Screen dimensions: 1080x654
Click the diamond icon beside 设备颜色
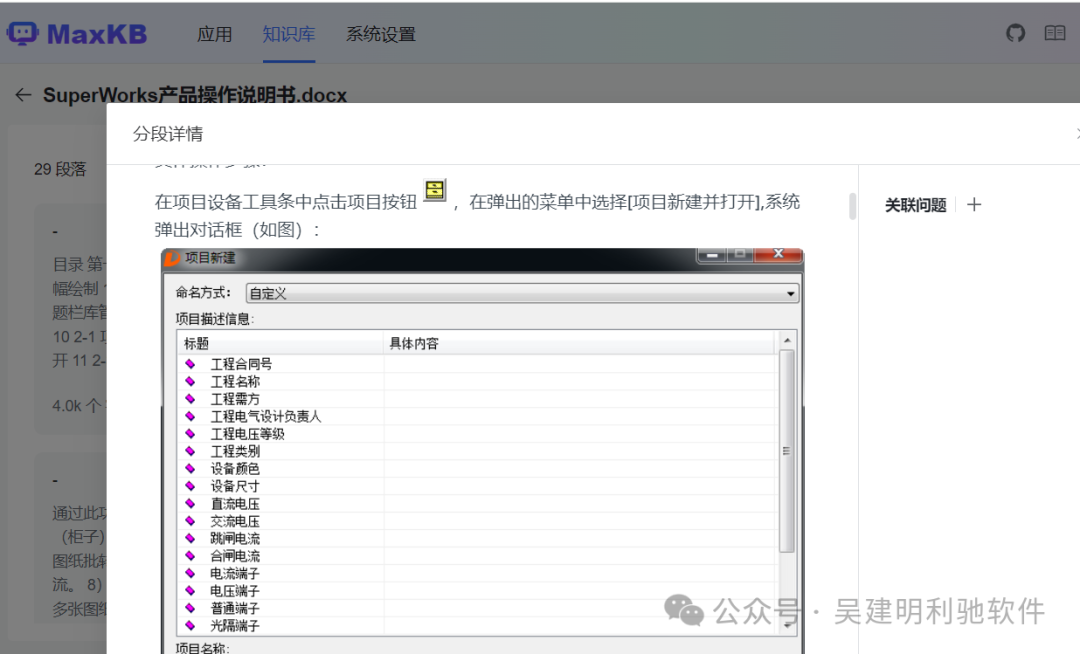click(x=190, y=468)
